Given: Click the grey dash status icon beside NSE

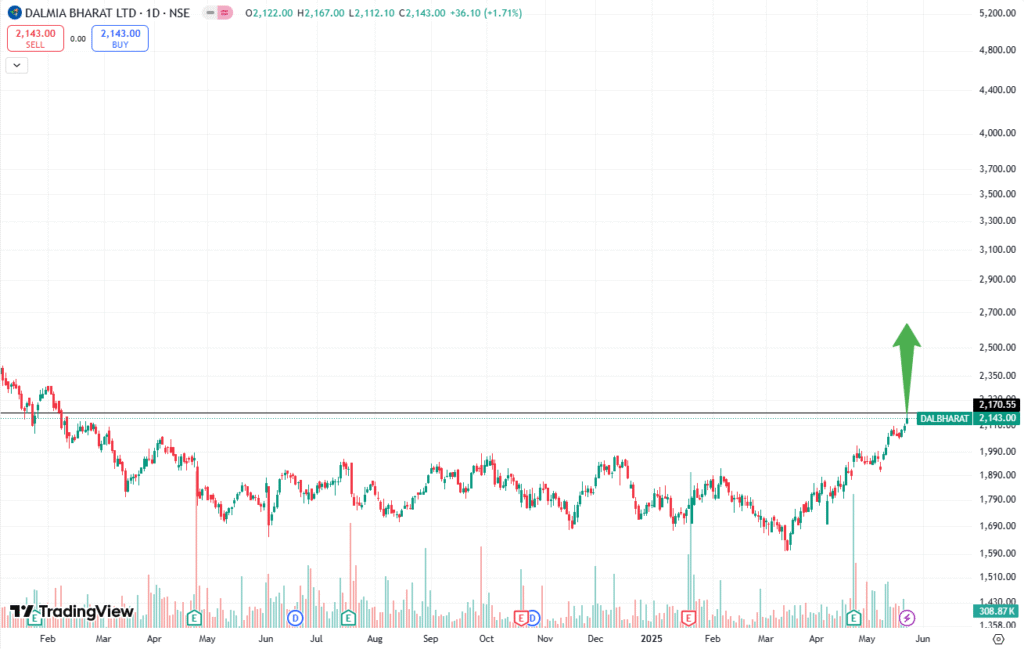Looking at the screenshot, I should [x=210, y=12].
